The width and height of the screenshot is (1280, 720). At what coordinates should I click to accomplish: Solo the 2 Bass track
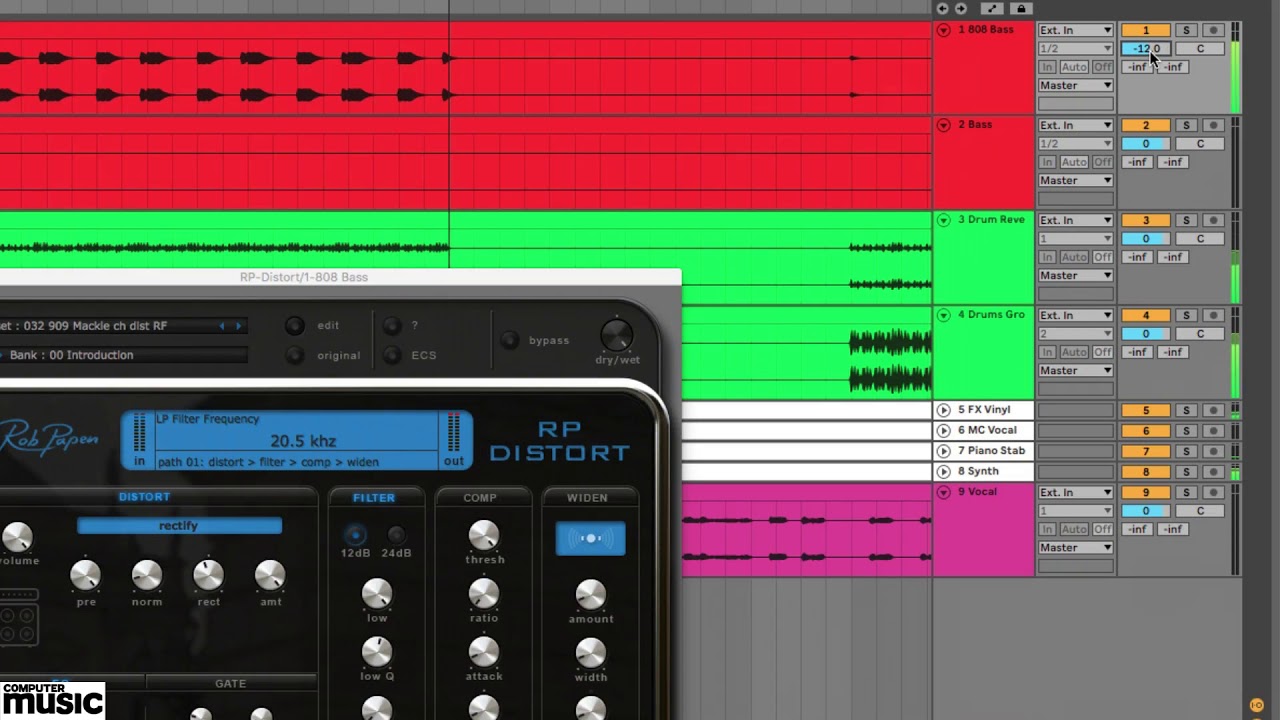pos(1186,125)
